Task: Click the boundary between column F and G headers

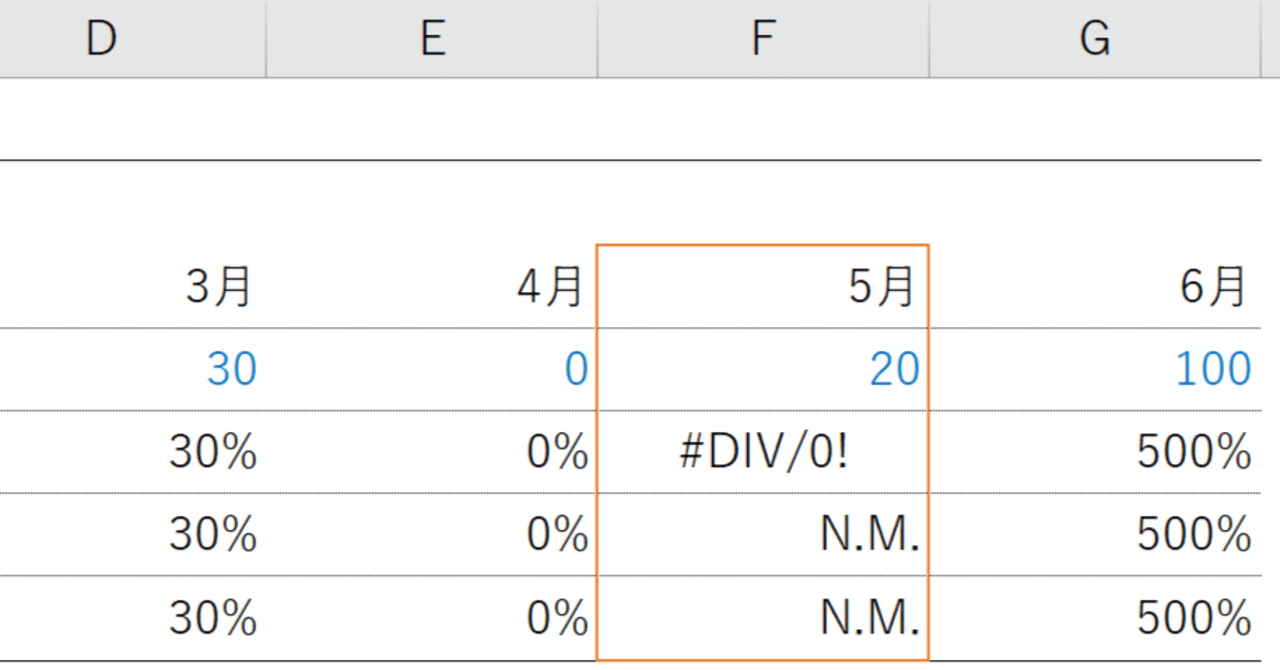Action: 928,38
